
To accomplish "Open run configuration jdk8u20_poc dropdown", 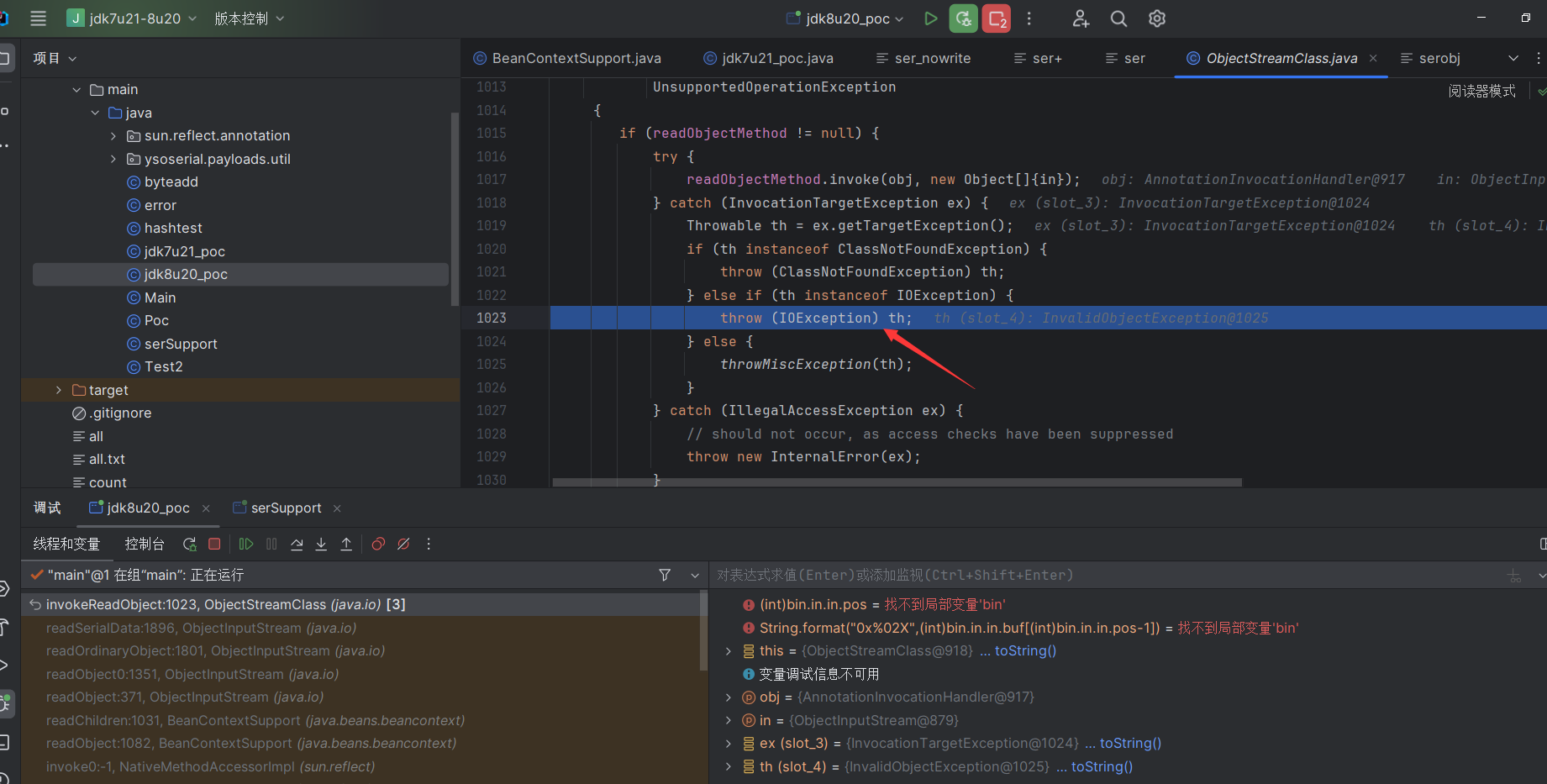I will pos(845,18).
